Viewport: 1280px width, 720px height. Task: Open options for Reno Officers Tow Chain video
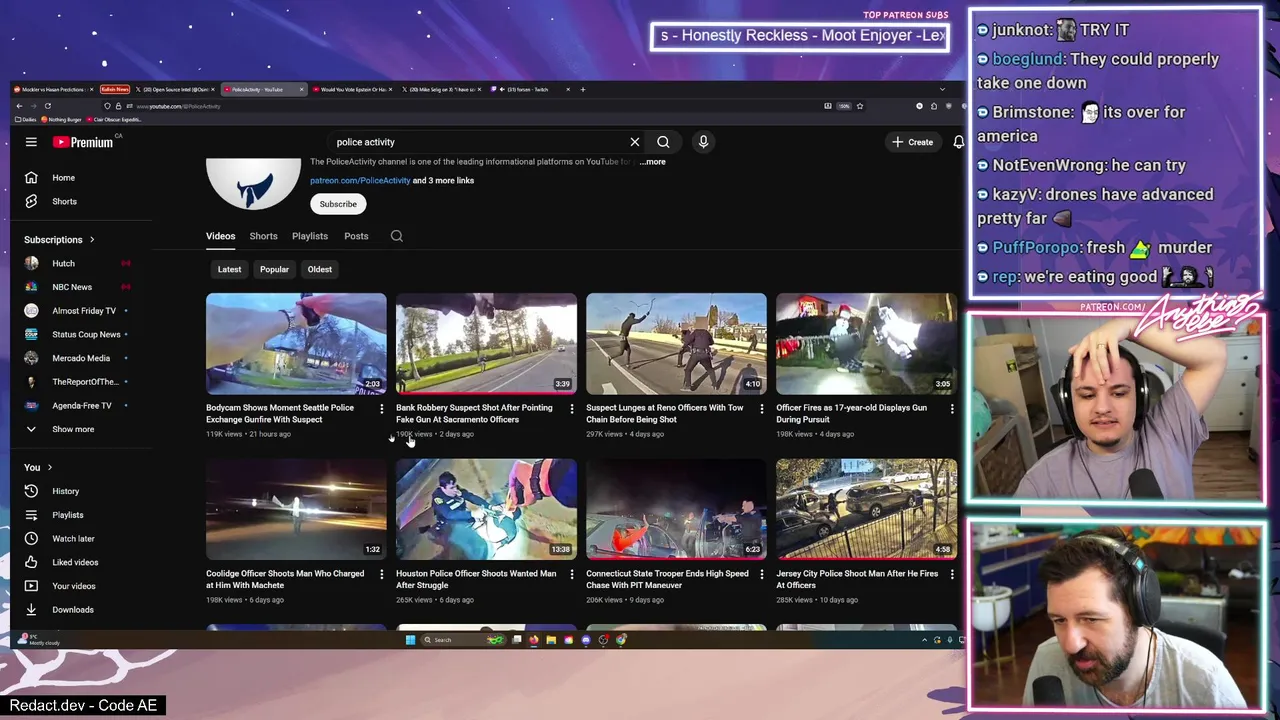click(761, 408)
